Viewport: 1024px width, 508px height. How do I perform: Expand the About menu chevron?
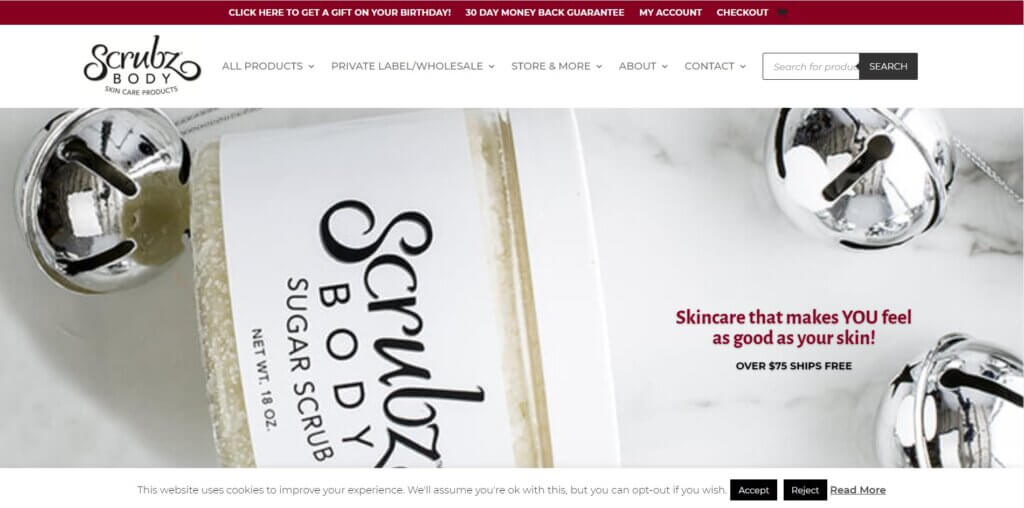pos(665,67)
